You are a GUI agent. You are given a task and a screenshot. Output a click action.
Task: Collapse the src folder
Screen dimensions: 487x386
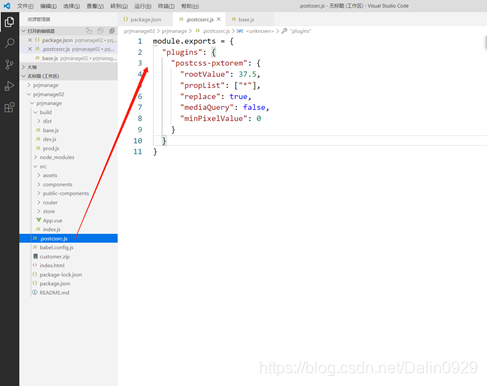click(35, 166)
